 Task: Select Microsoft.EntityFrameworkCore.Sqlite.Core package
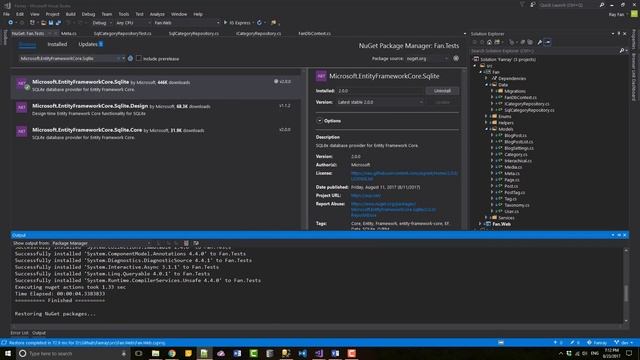click(157, 133)
